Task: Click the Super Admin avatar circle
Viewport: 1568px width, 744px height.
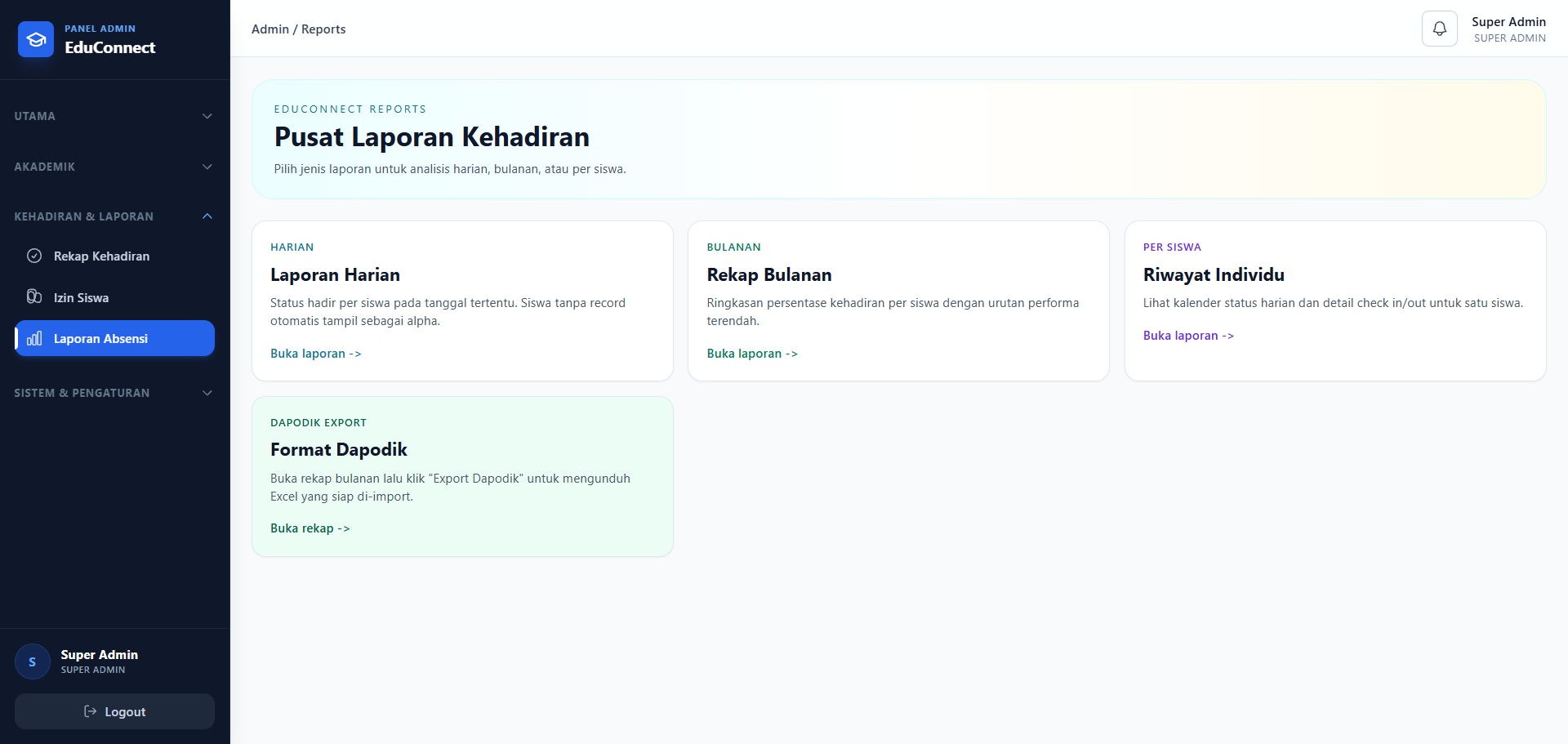Action: click(33, 662)
